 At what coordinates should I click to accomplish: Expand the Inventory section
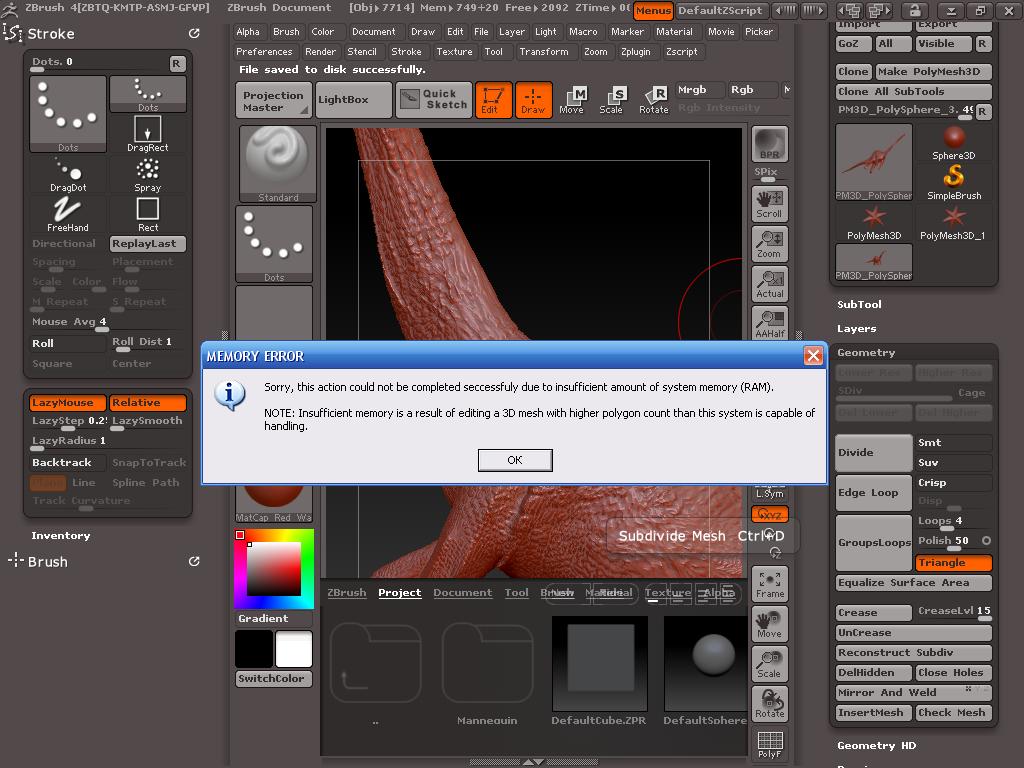tap(61, 536)
